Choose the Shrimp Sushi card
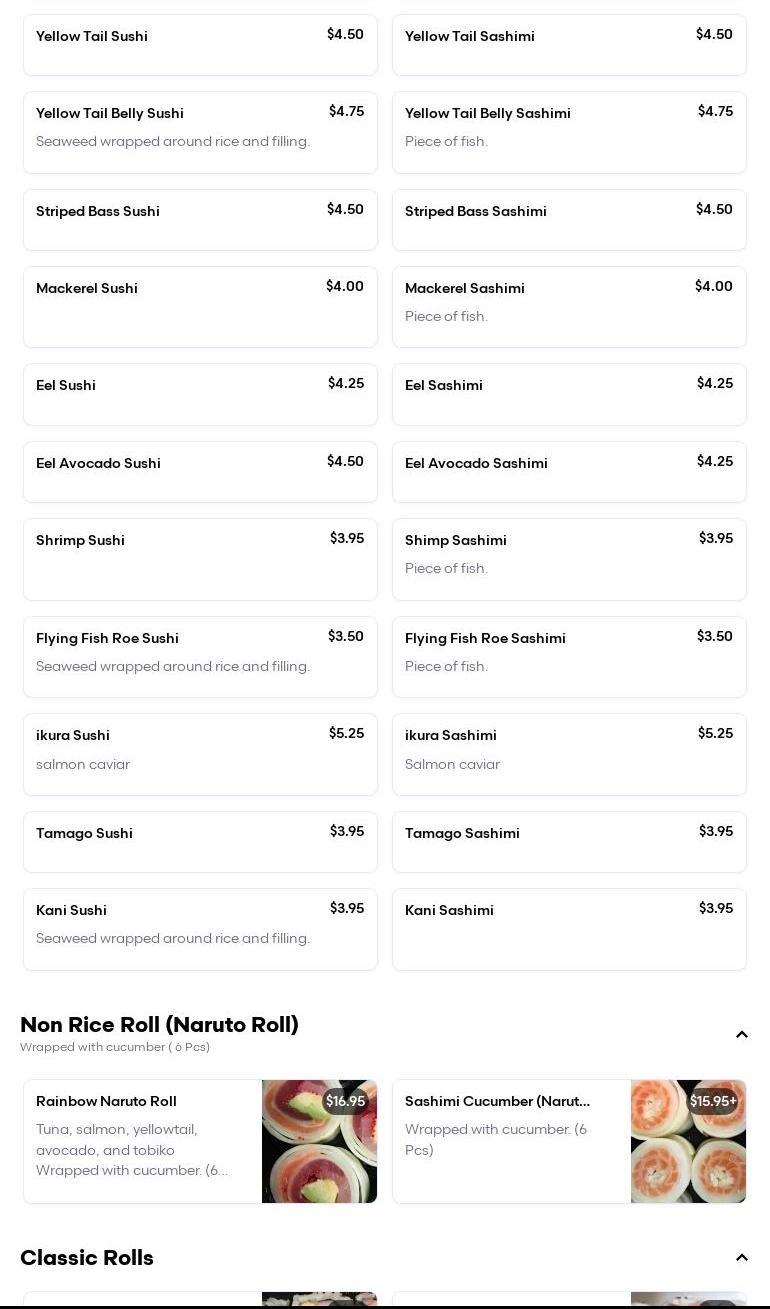Screen dimensions: 770x1309 coord(200,559)
